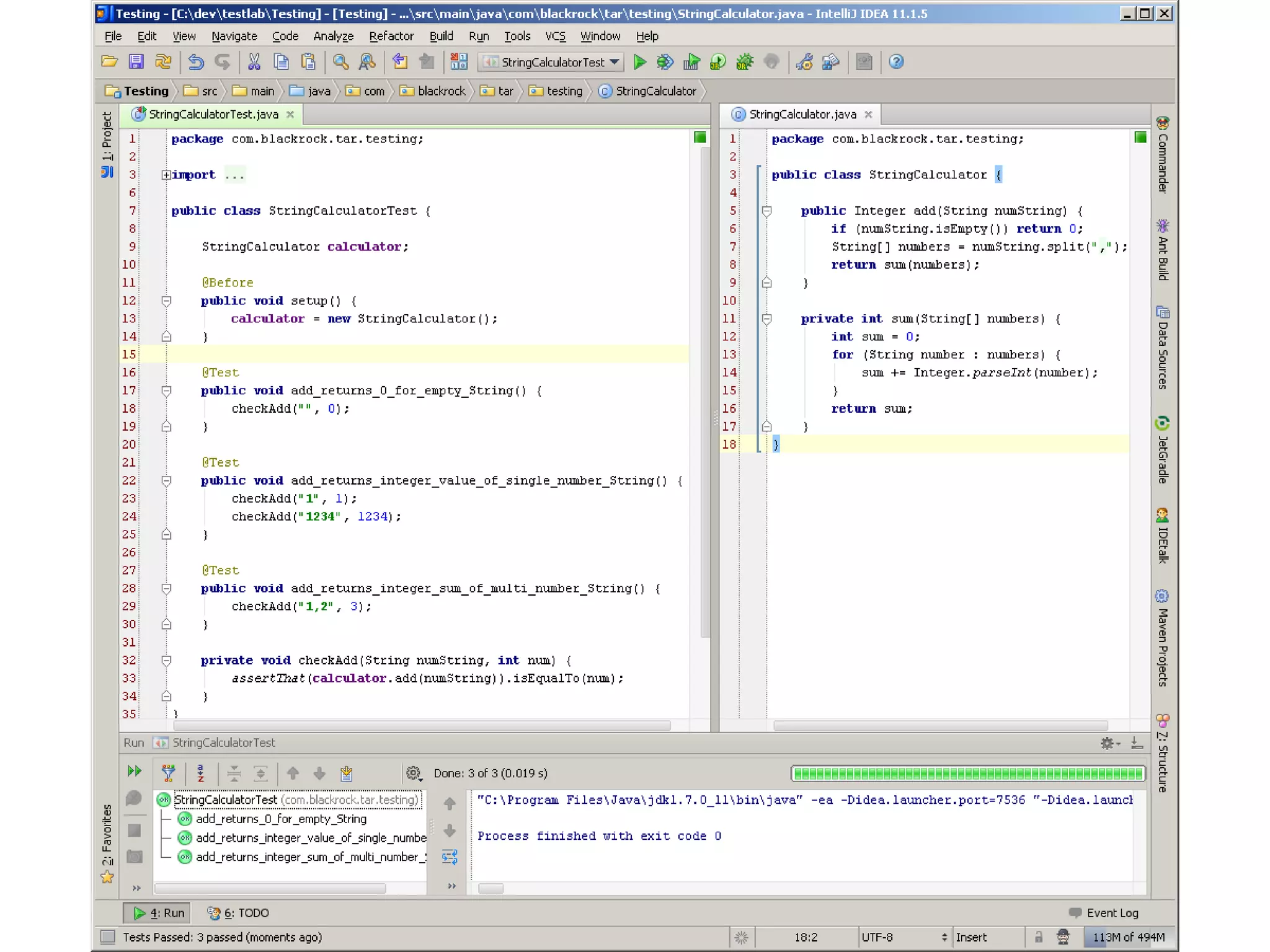The width and height of the screenshot is (1270, 952).
Task: Open the Refactor menu
Action: pos(391,37)
